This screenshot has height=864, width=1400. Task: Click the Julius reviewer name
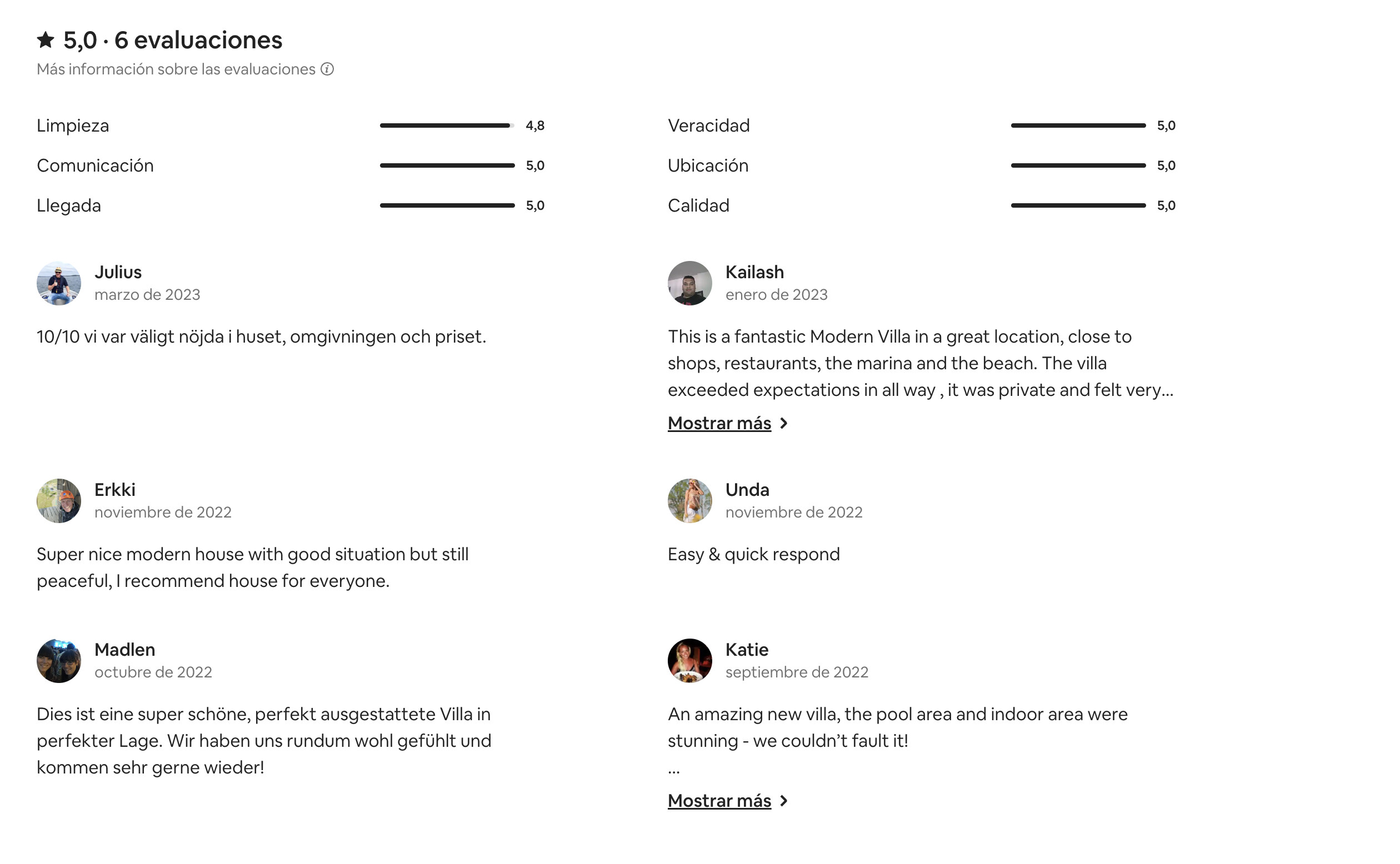pos(118,272)
